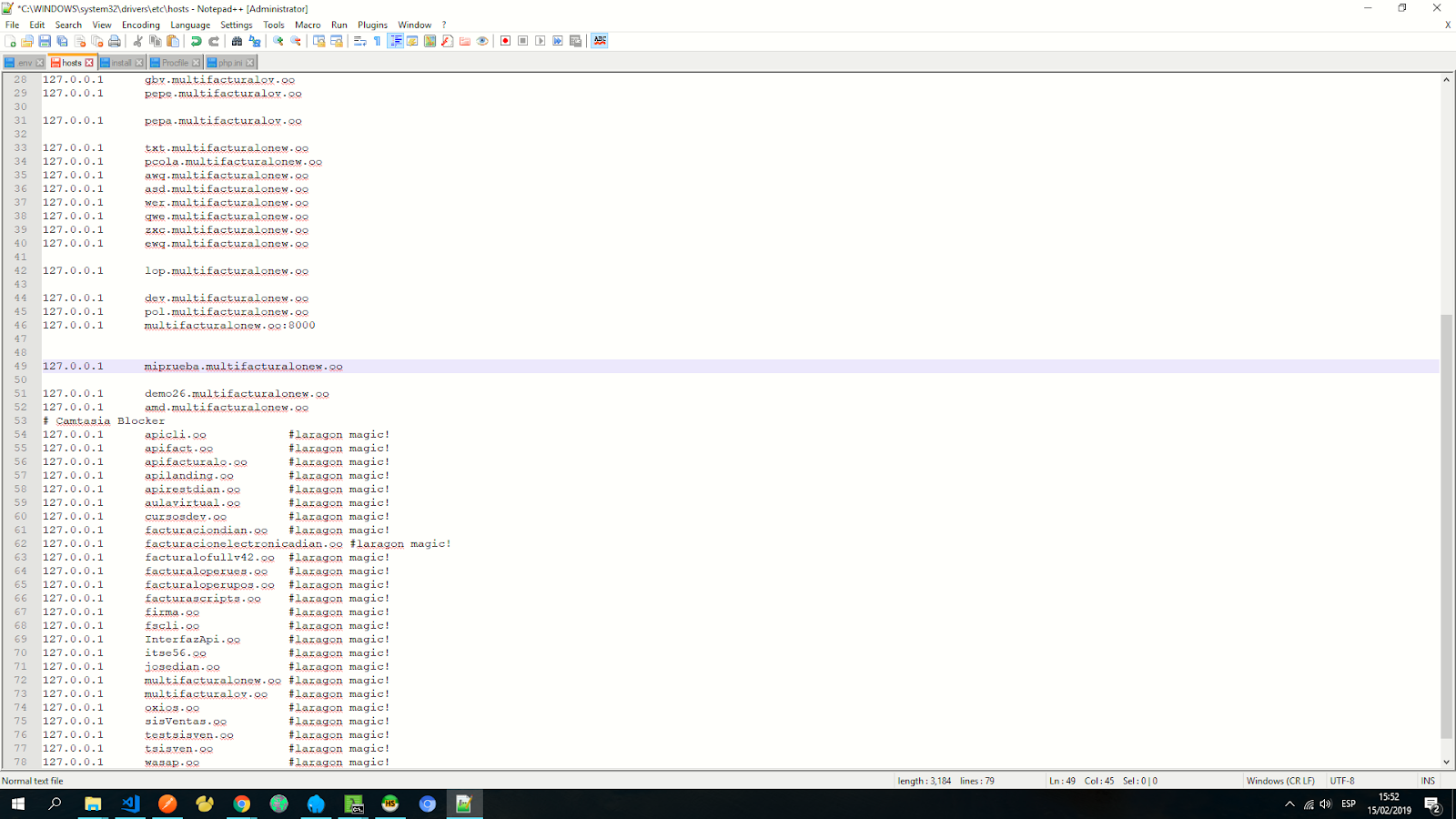
Task: Start macro recording with red dot icon
Action: [x=505, y=41]
